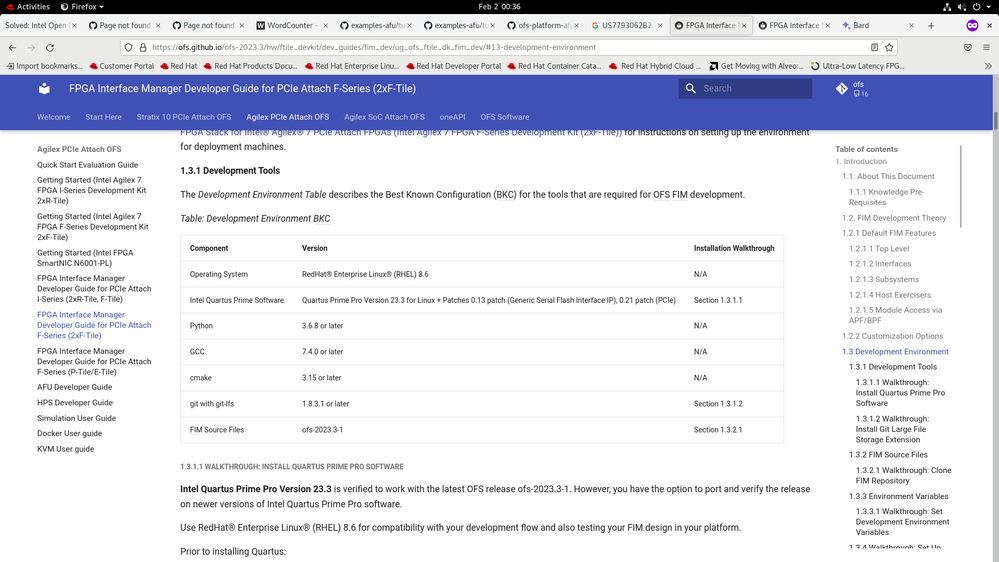Image resolution: width=999 pixels, height=562 pixels.
Task: Open Firefox application hamburger menu
Action: (986, 47)
